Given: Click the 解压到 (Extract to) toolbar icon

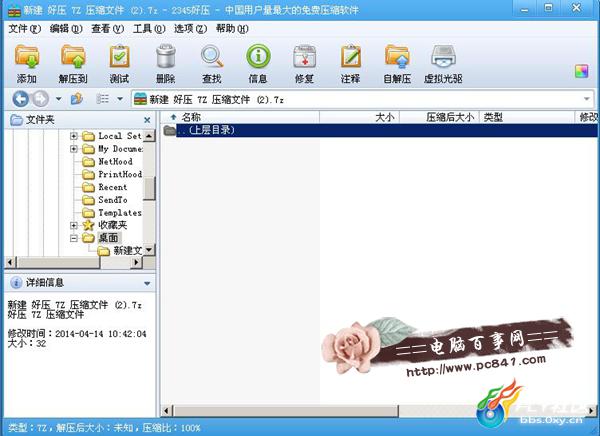Looking at the screenshot, I should (73, 57).
